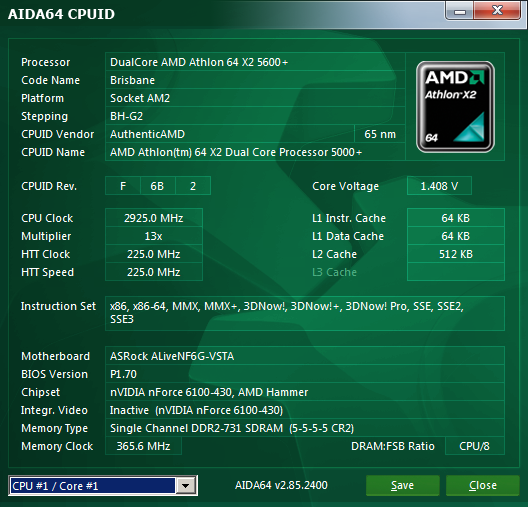Screen dimensions: 528x507
Task: Select the CPU #1 / Core #1 combo box
Action: 103,486
